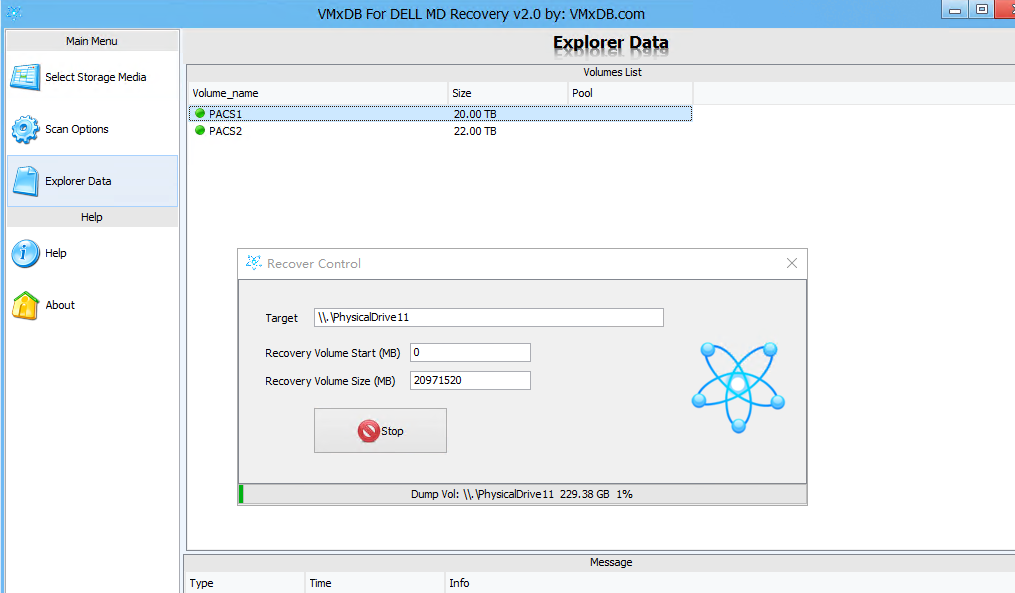Click the Time message column header
This screenshot has width=1015, height=593.
pos(375,583)
